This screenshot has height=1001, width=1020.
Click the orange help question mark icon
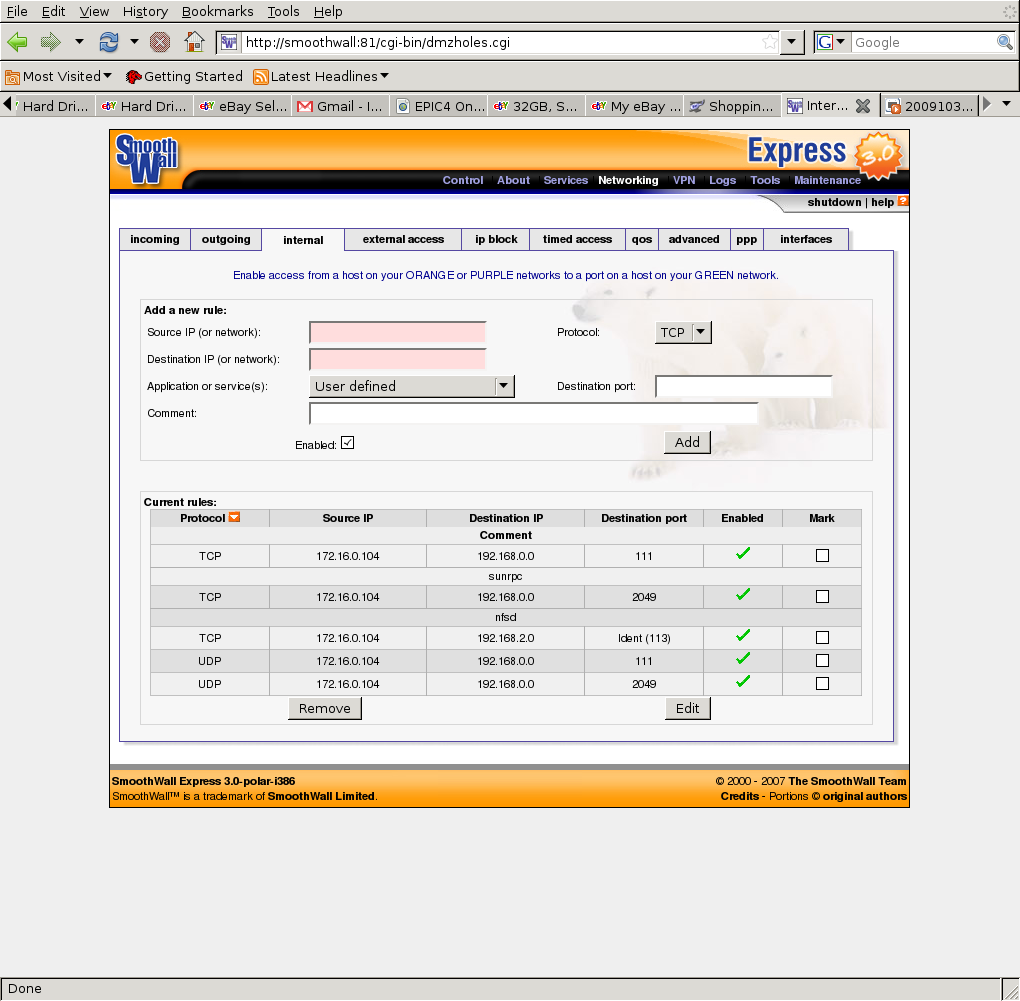click(903, 202)
